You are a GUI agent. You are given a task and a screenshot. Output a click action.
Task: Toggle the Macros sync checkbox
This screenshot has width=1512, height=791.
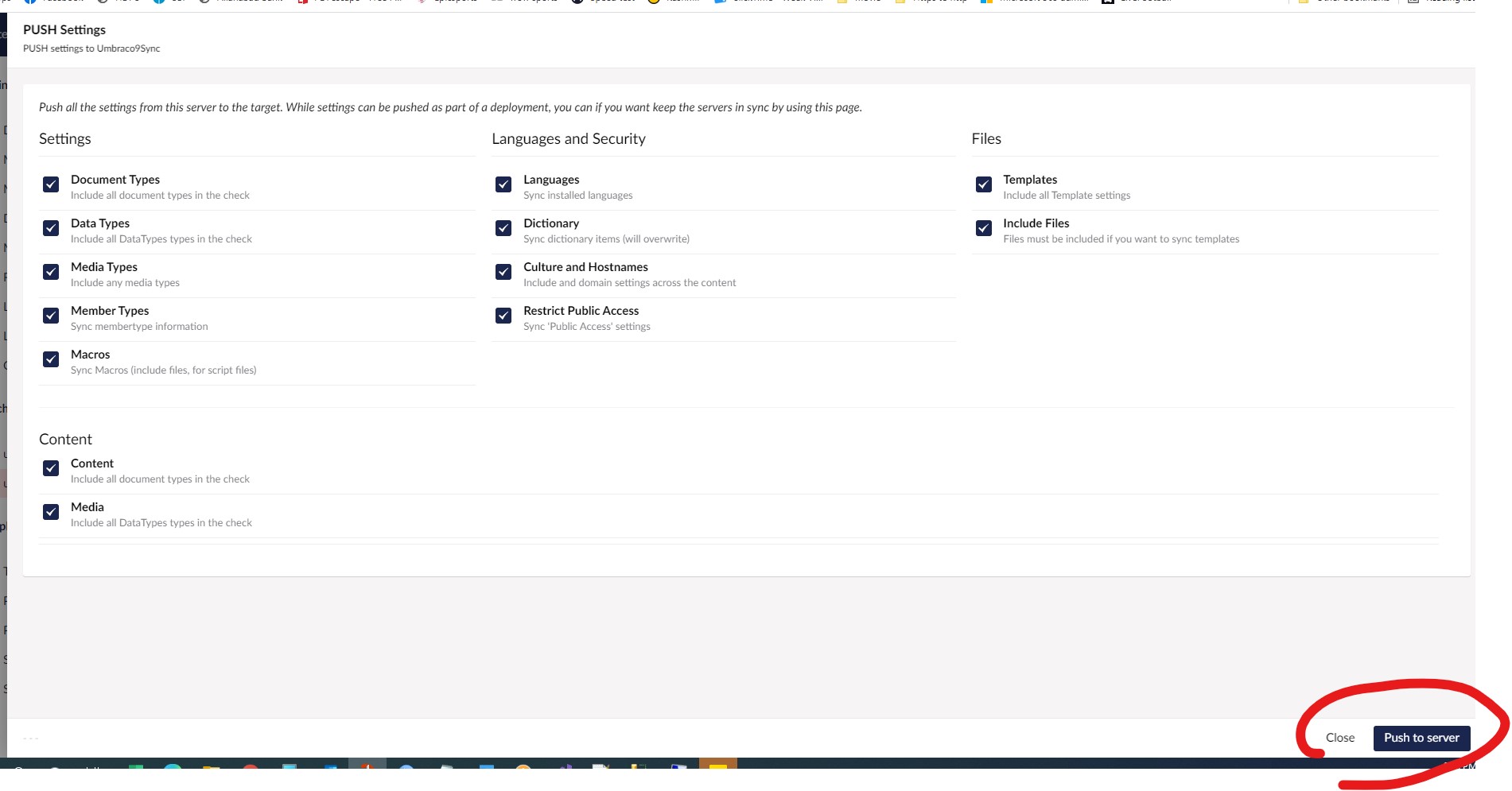coord(51,359)
